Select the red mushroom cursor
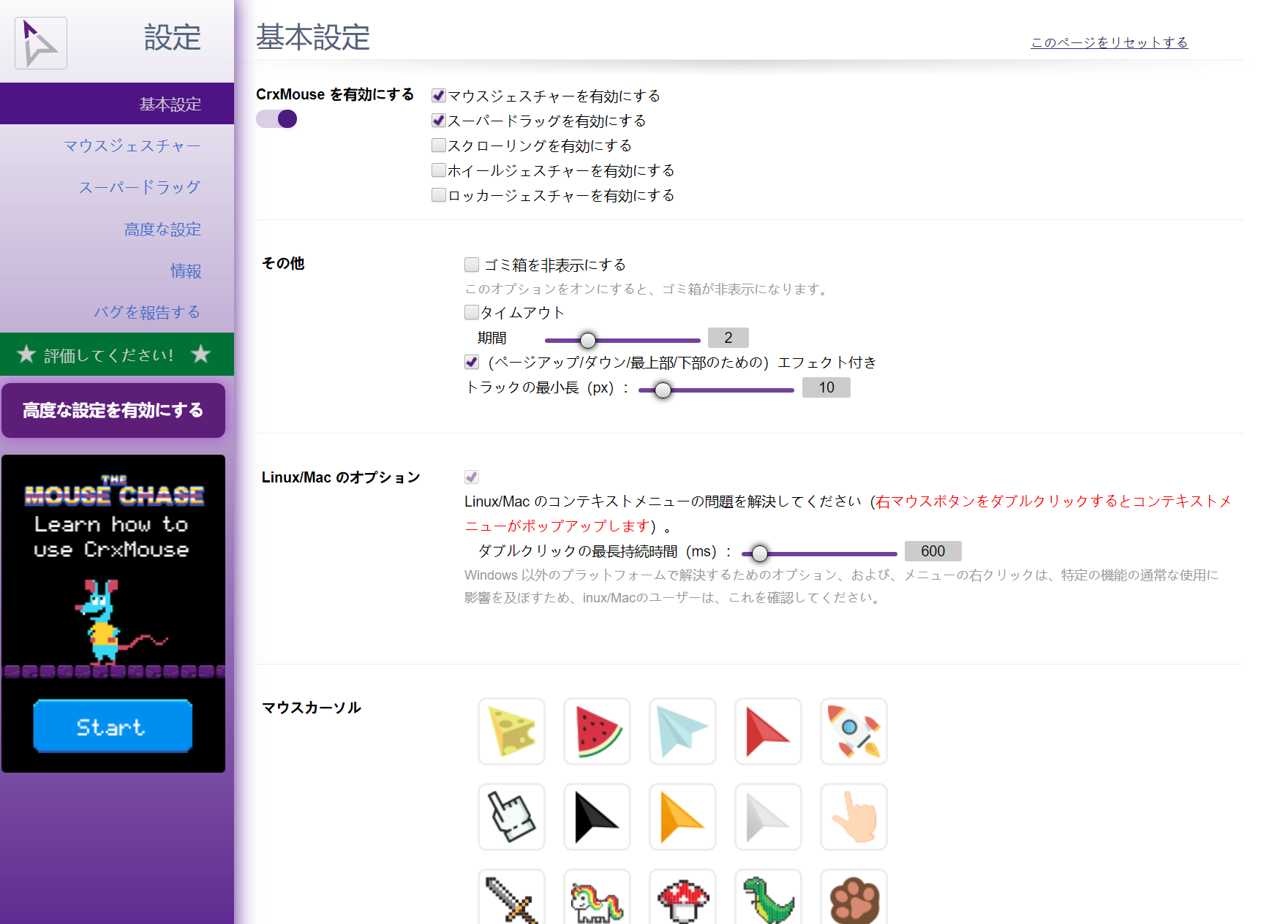 (682, 897)
